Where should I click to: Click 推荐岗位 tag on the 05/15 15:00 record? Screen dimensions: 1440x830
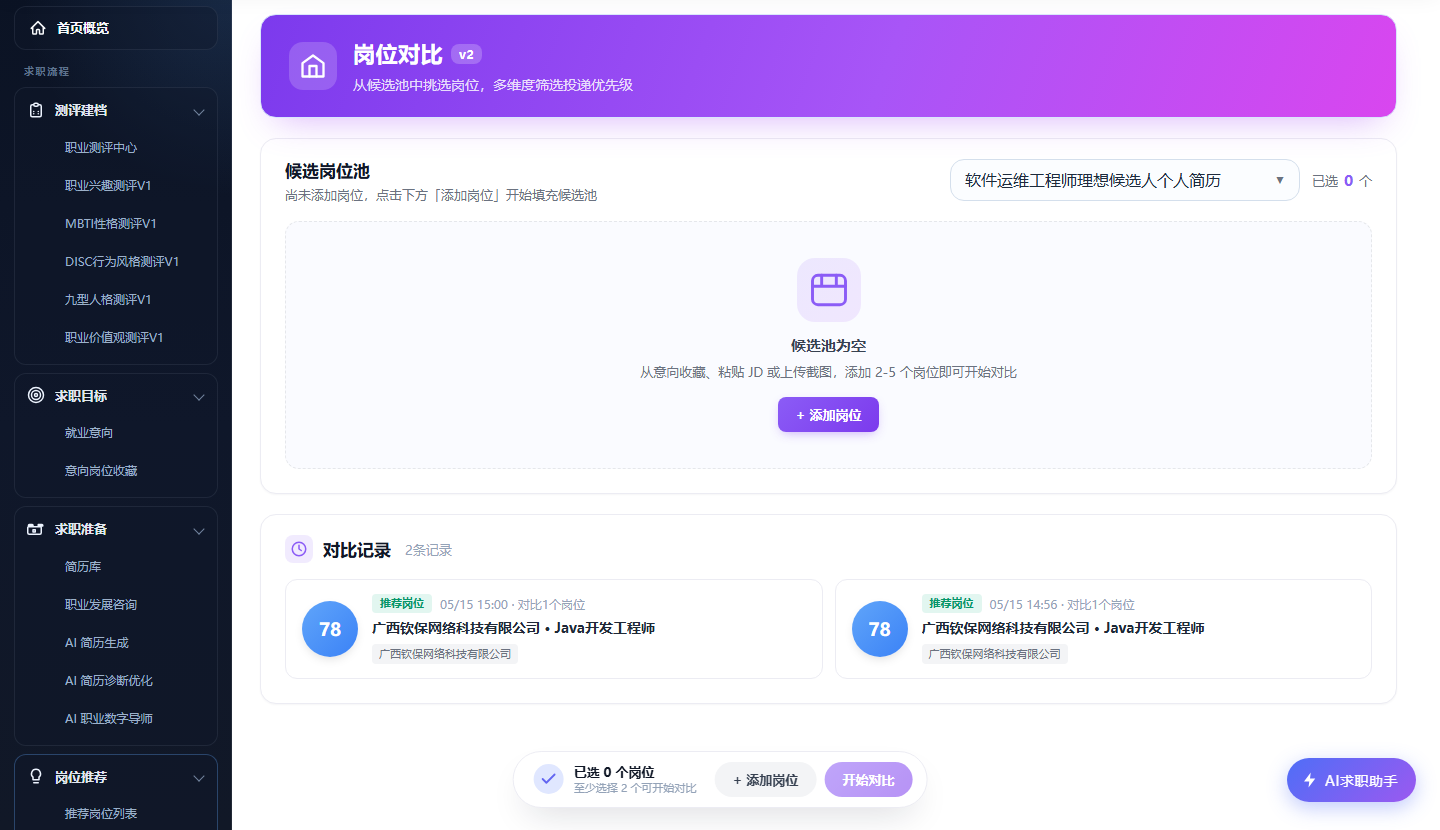pyautogui.click(x=402, y=604)
